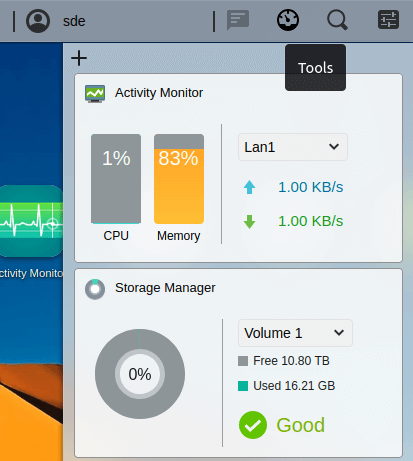Open the widgets sliders icon
This screenshot has height=461, width=413.
click(x=388, y=20)
